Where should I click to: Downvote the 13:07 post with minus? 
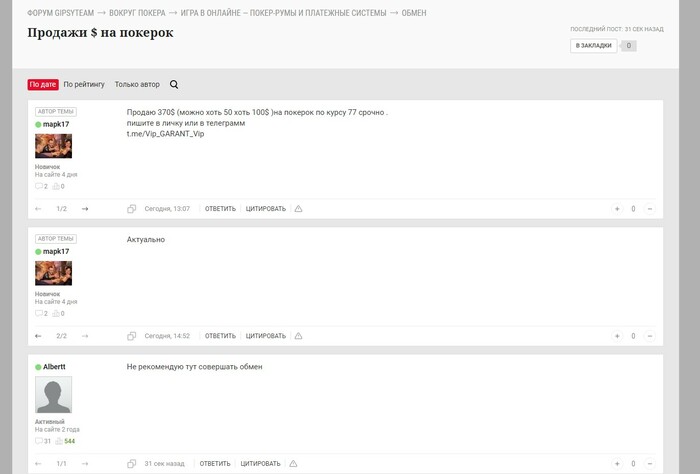tap(650, 208)
